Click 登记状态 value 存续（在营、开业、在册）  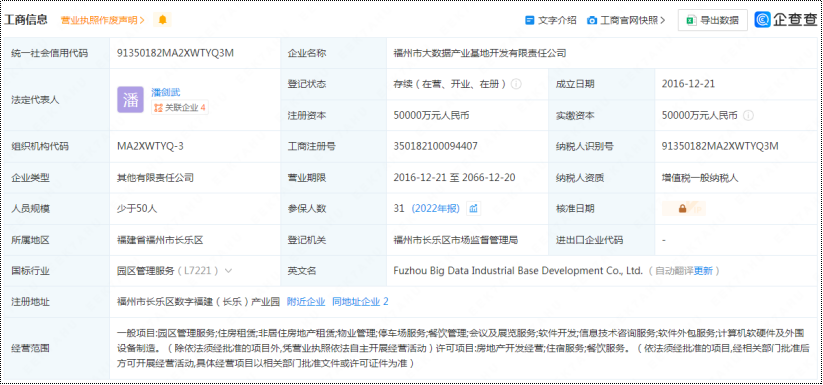[x=450, y=84]
